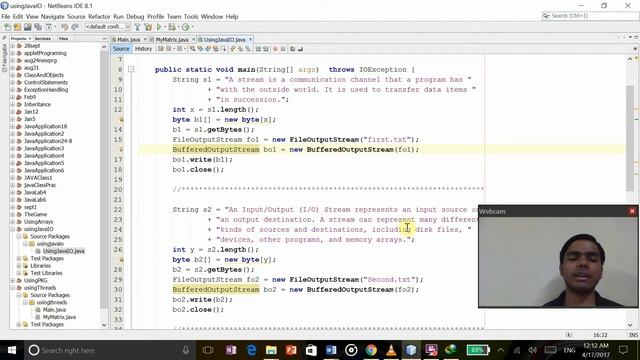Select the JavaApplication18 project
Image resolution: width=640 pixels, height=360 pixels.
pyautogui.click(x=45, y=127)
